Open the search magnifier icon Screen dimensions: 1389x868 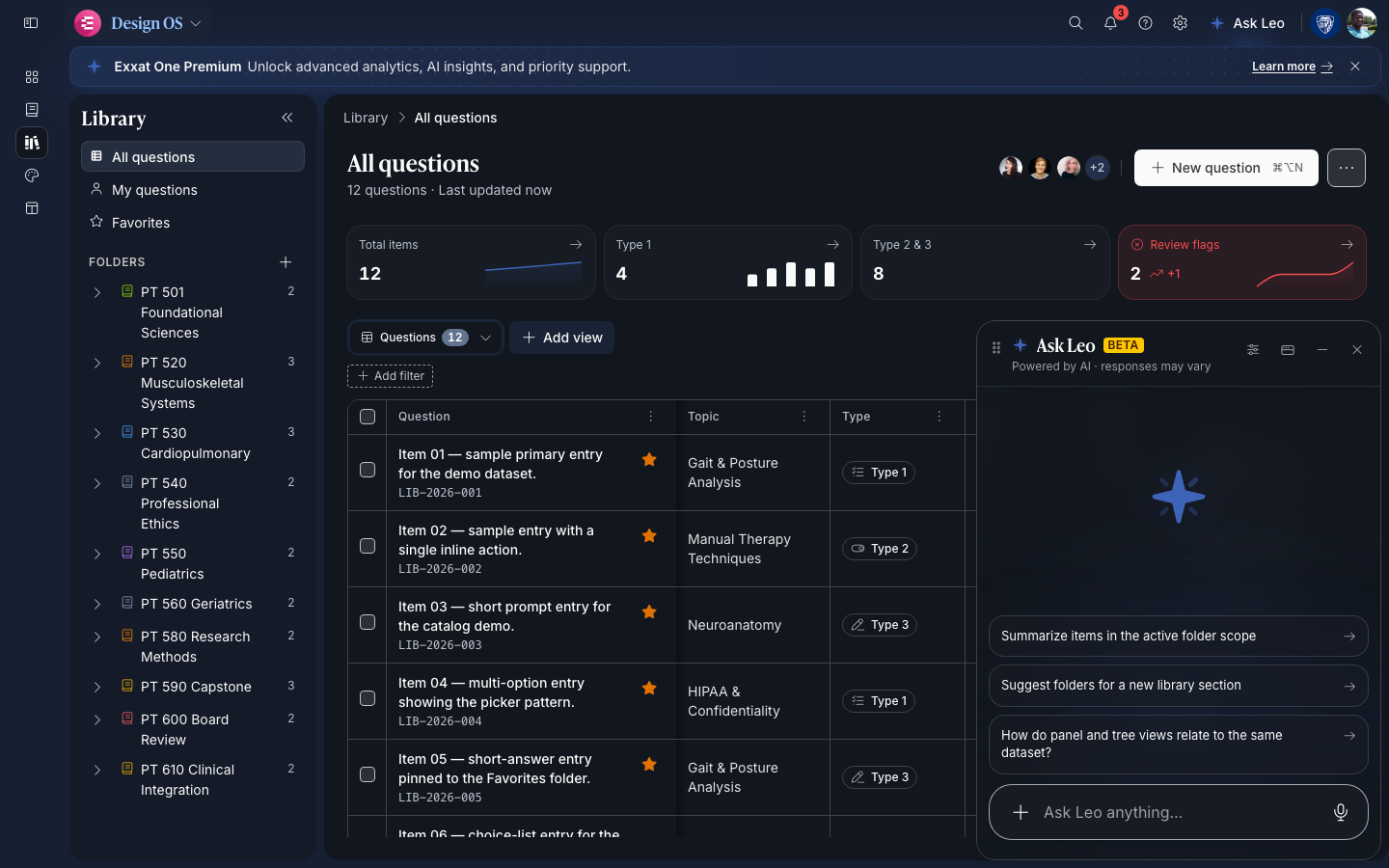pyautogui.click(x=1076, y=23)
